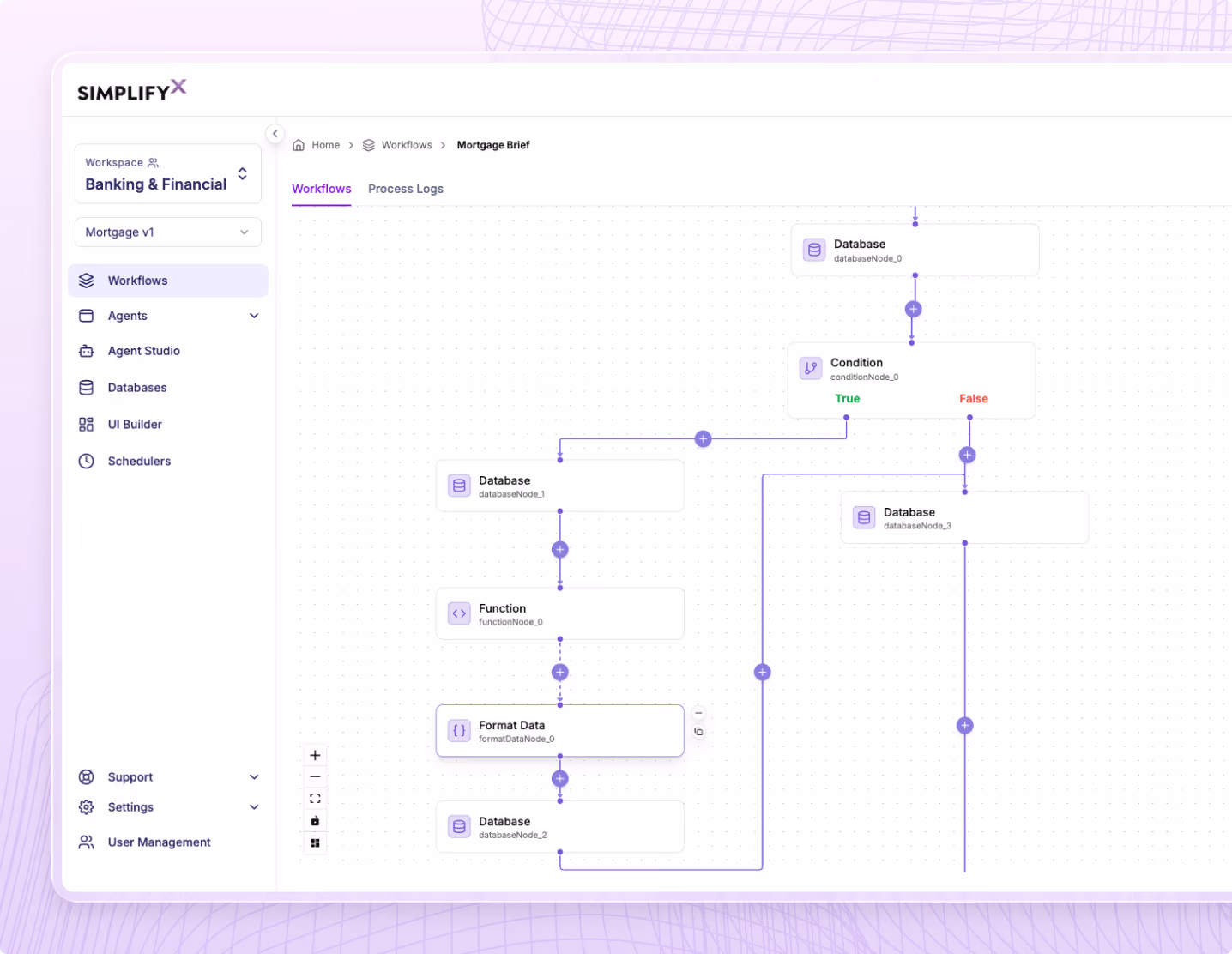The height and width of the screenshot is (954, 1232).
Task: Expand the Settings submenu chevron
Action: [x=254, y=807]
